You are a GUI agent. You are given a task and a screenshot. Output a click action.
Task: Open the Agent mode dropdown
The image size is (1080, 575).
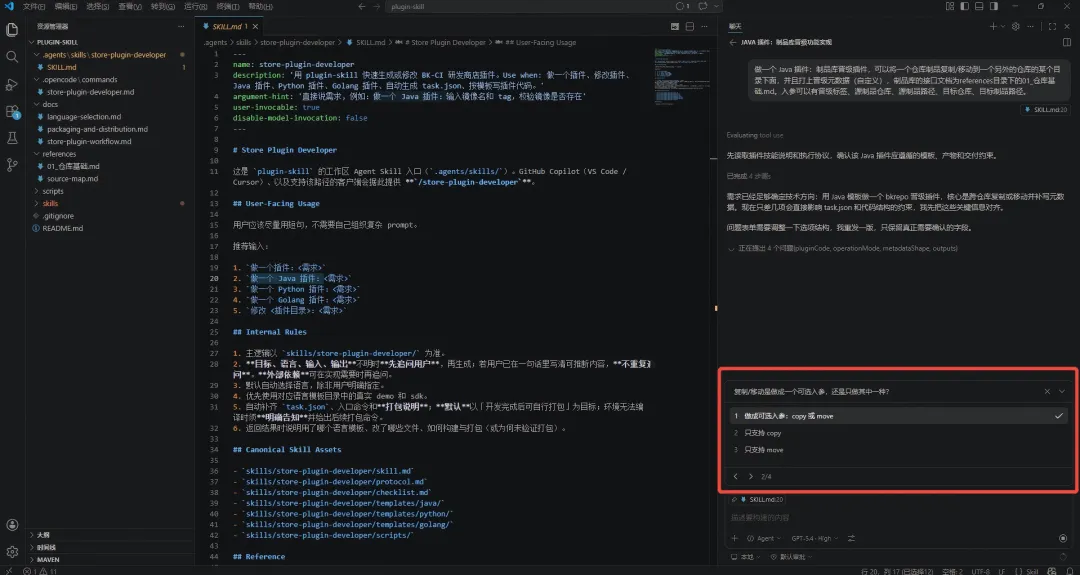765,539
